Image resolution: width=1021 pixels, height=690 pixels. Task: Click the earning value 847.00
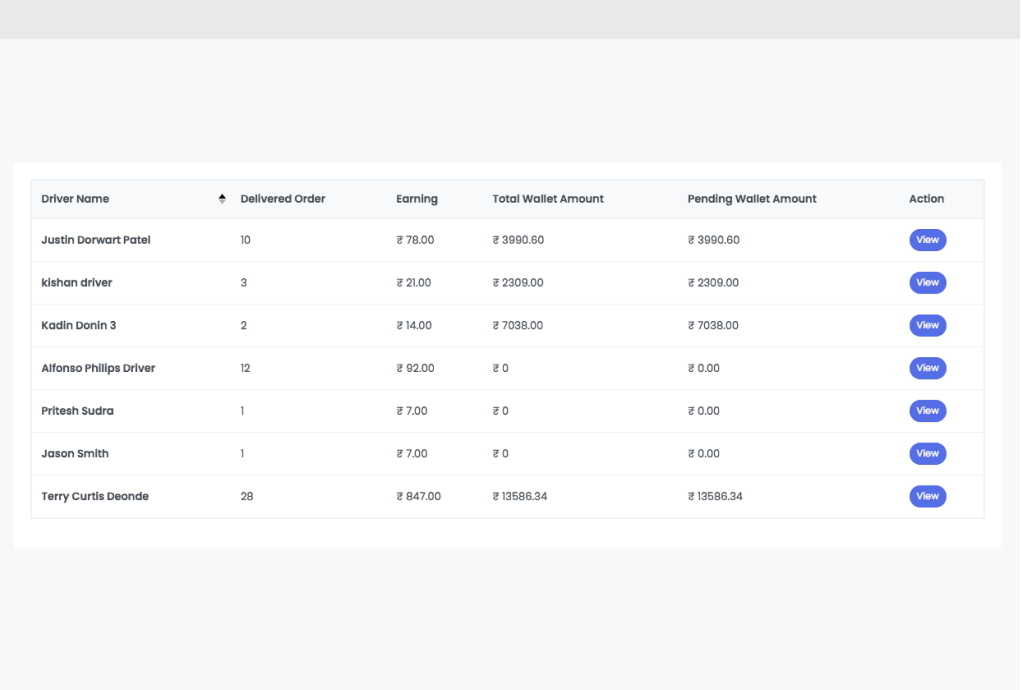tap(419, 496)
